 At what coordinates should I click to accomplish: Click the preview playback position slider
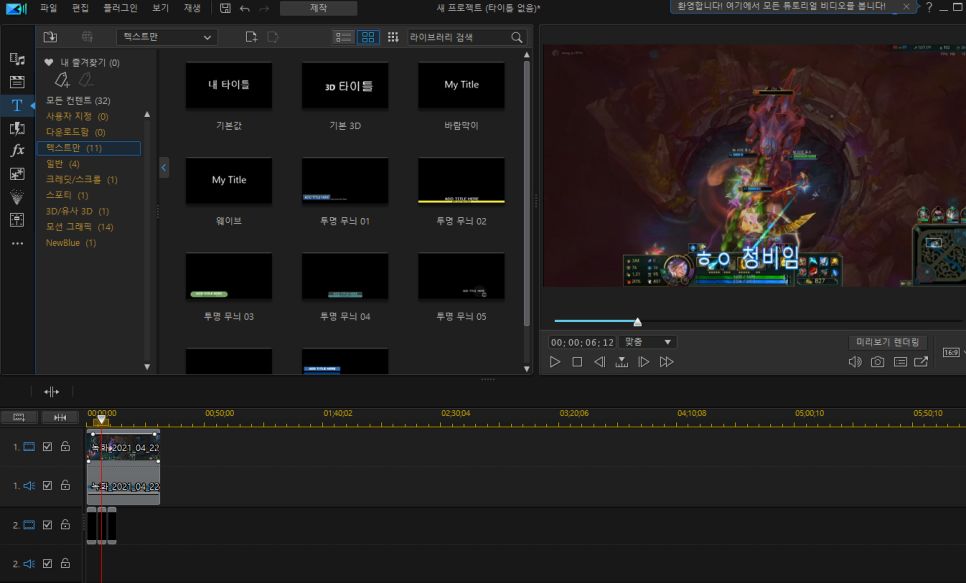coord(758,321)
